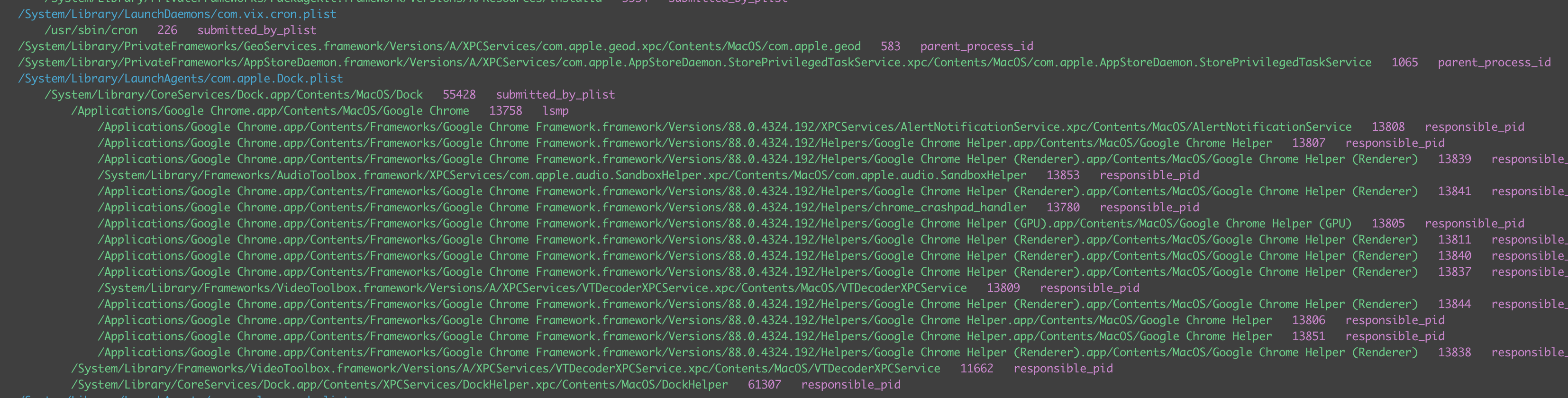This screenshot has height=398, width=1568.
Task: Click the lsmp label after 13758
Action: (555, 111)
